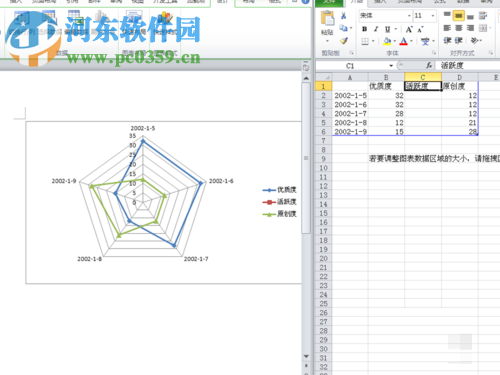Viewport: 500px width, 375px height.
Task: Toggle Align Text Left
Action: coord(447,28)
